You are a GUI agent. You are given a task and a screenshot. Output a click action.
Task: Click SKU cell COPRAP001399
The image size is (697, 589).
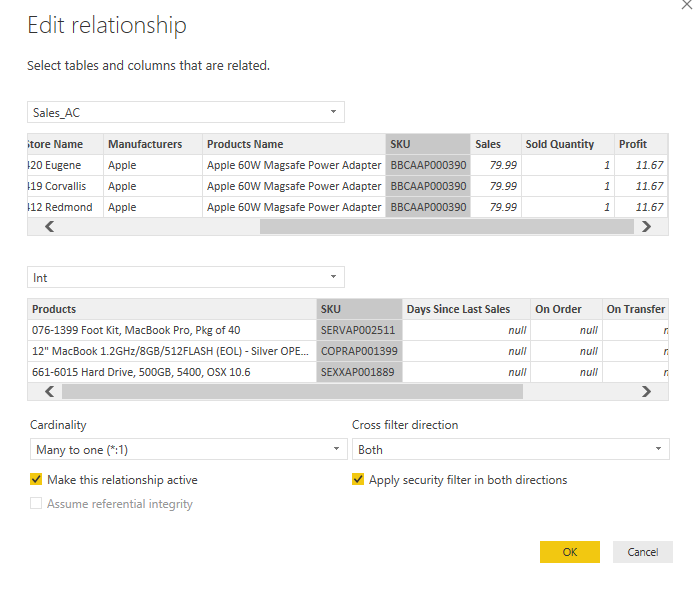coord(359,351)
